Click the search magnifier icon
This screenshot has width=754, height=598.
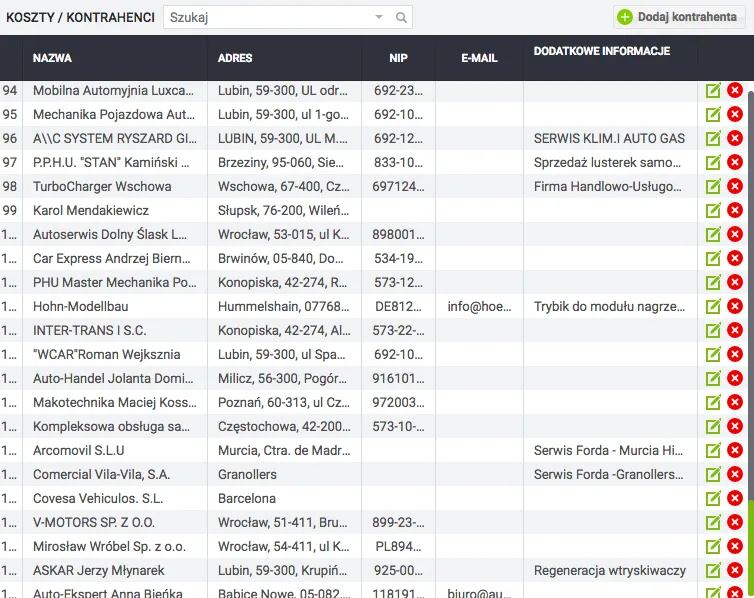[401, 18]
